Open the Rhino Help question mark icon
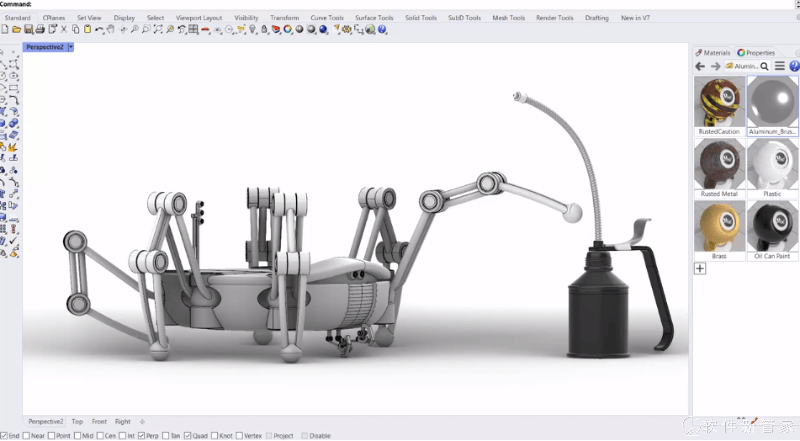Image resolution: width=800 pixels, height=441 pixels. click(794, 66)
